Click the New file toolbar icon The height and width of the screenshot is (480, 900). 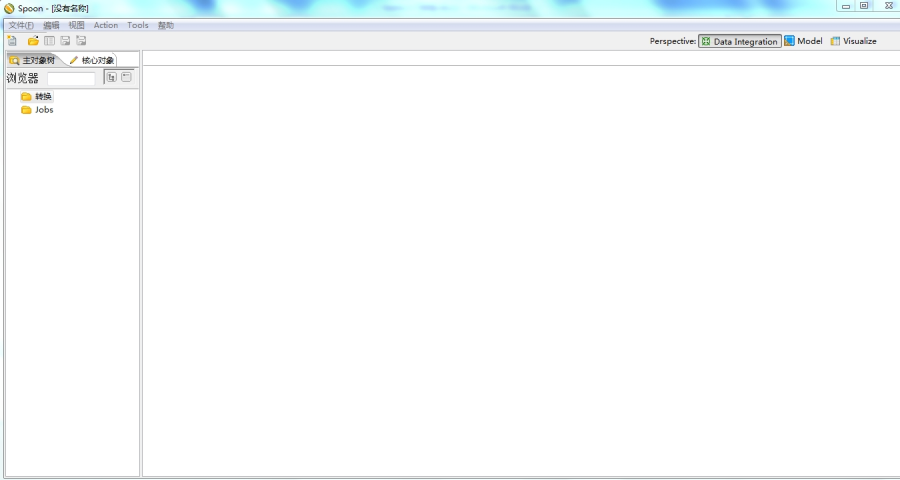pos(12,41)
